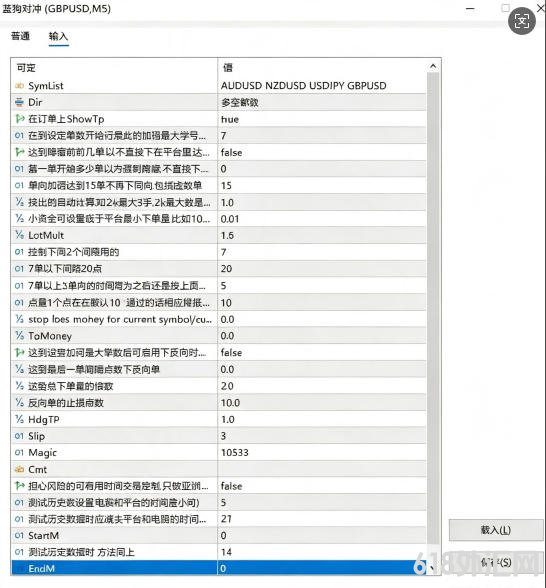This screenshot has height=588, width=546.
Task: Open the Dir value dropdown
Action: (322, 102)
